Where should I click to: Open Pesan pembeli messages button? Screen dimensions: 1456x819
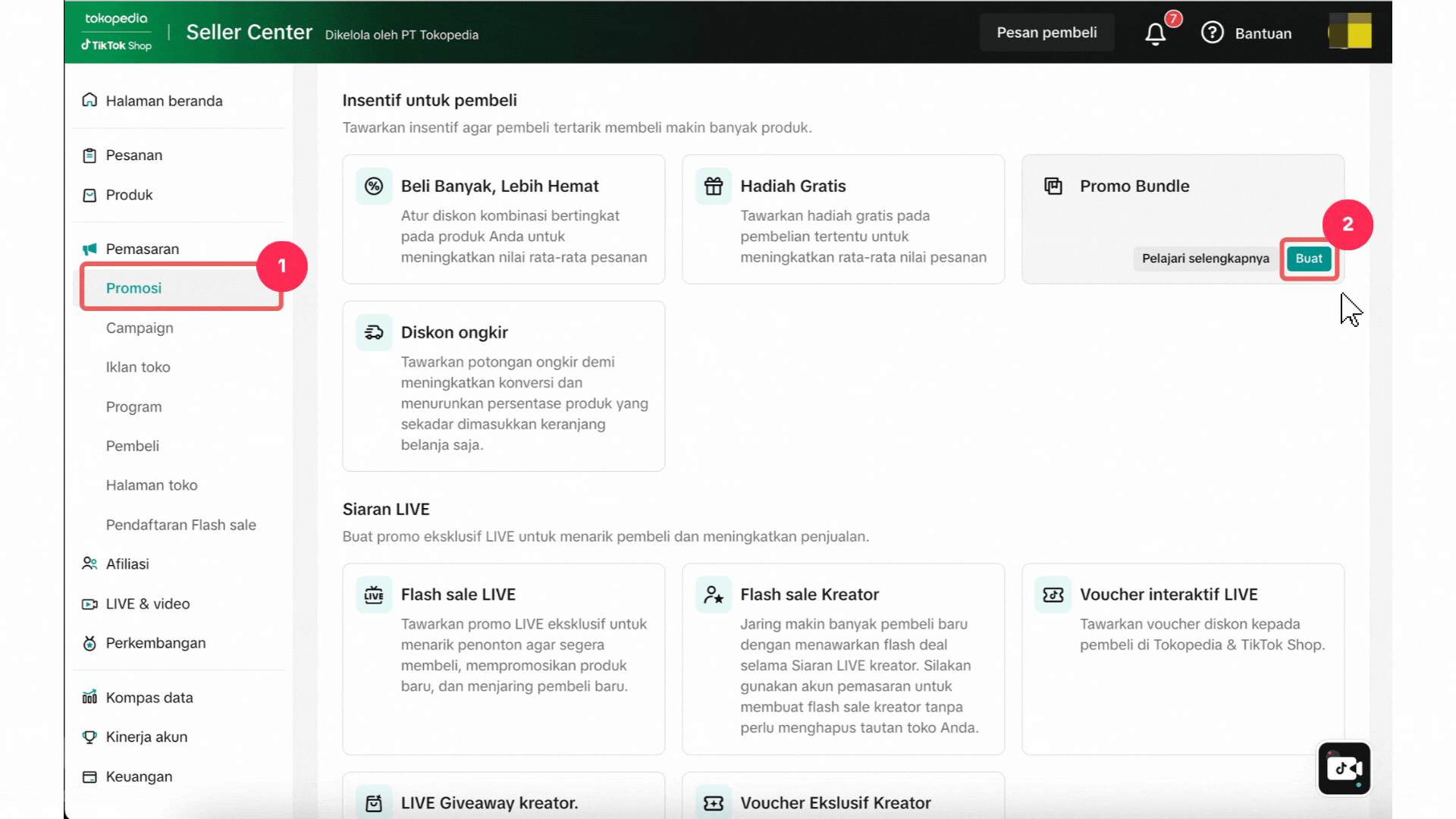click(x=1046, y=33)
